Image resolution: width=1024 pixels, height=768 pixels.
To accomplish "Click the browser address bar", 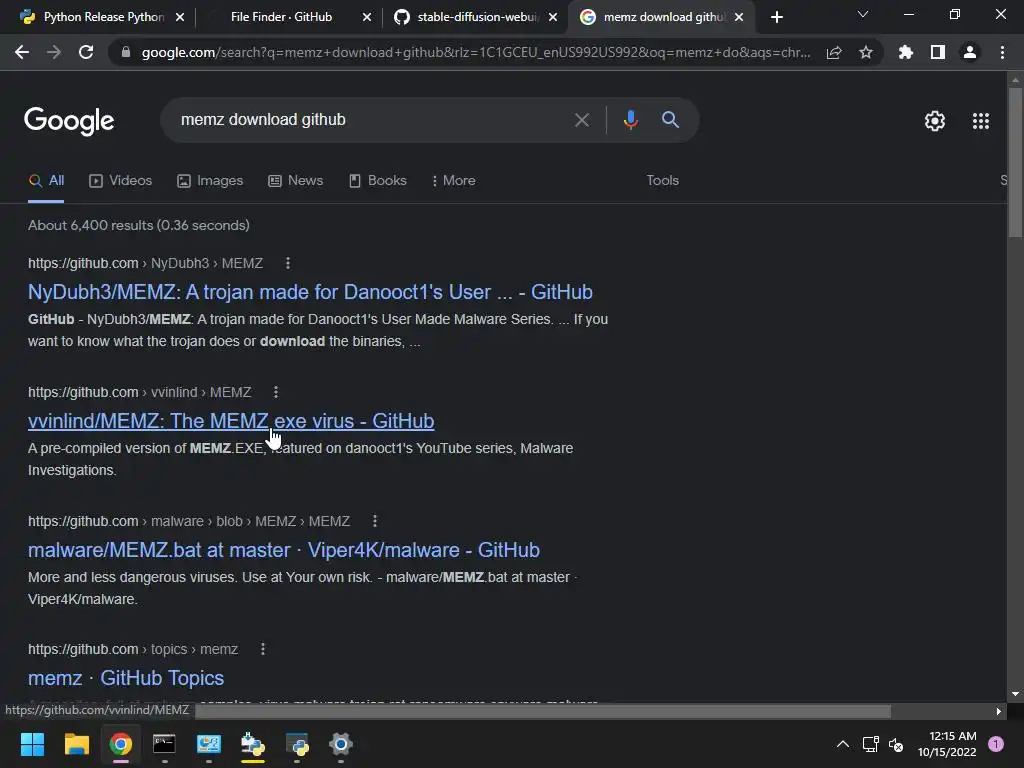I will point(475,52).
